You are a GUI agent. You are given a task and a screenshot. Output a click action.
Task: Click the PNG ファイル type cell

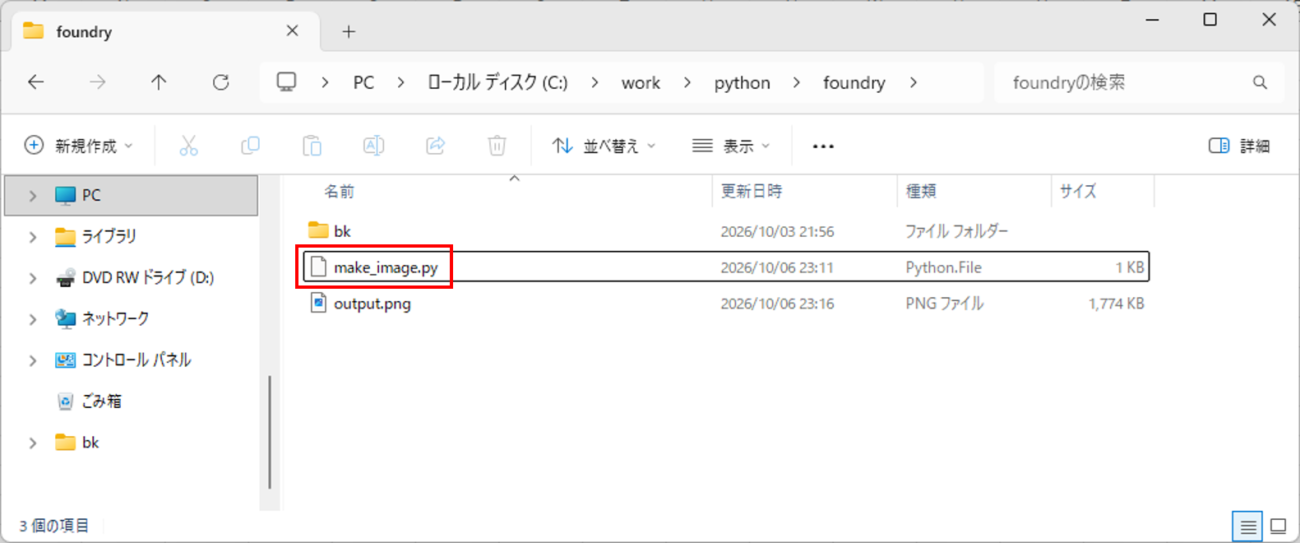pyautogui.click(x=944, y=303)
